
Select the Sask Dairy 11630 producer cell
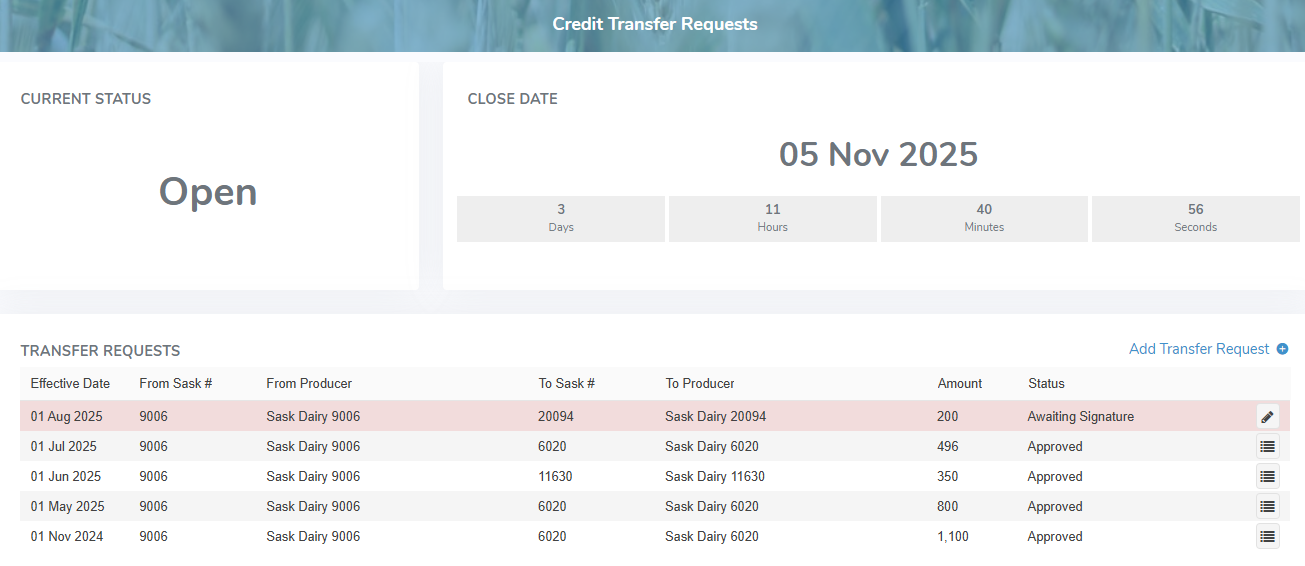coord(715,477)
